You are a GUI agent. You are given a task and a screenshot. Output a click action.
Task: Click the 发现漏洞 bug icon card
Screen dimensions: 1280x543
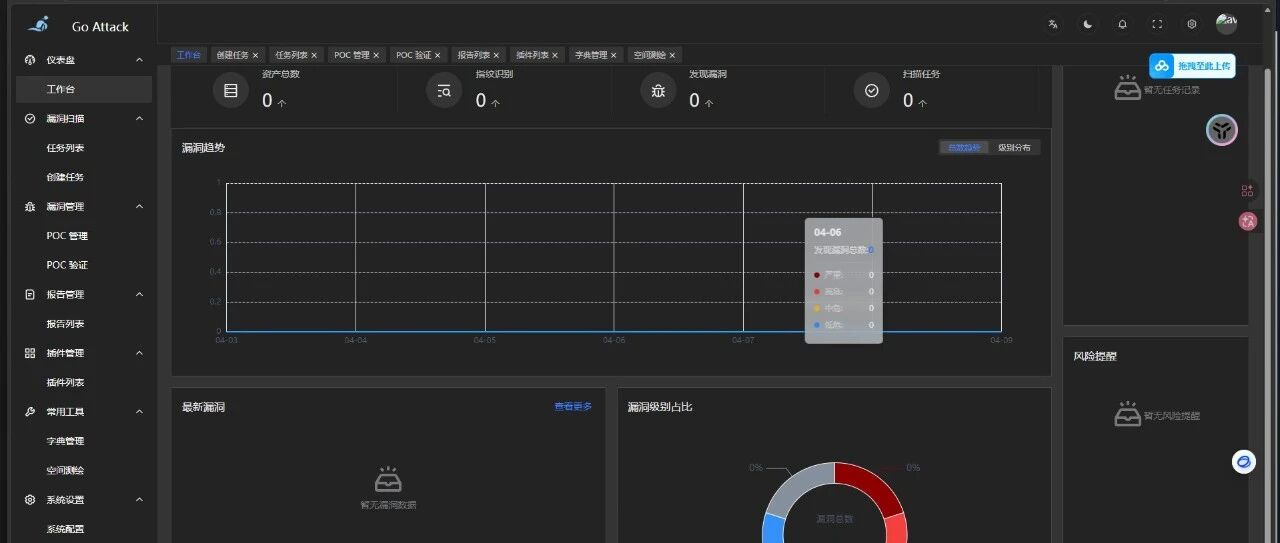tap(658, 91)
